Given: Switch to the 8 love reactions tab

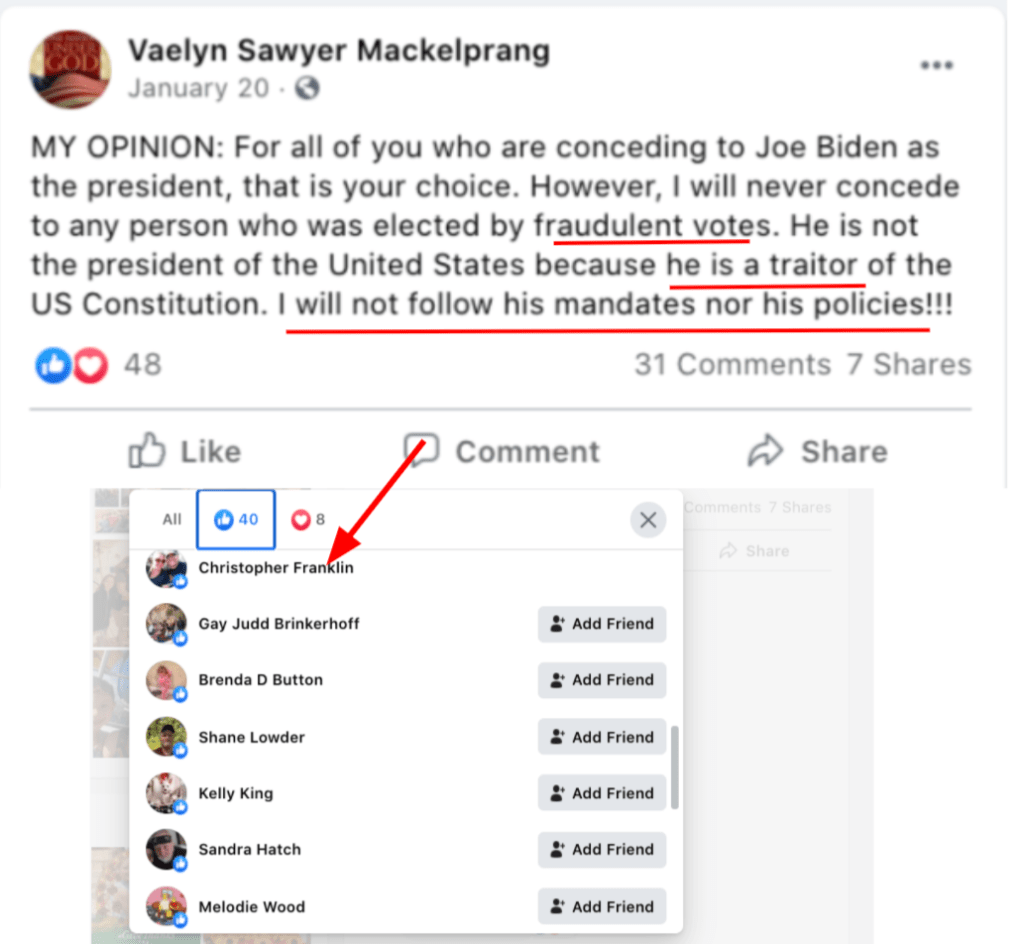Looking at the screenshot, I should pyautogui.click(x=308, y=519).
